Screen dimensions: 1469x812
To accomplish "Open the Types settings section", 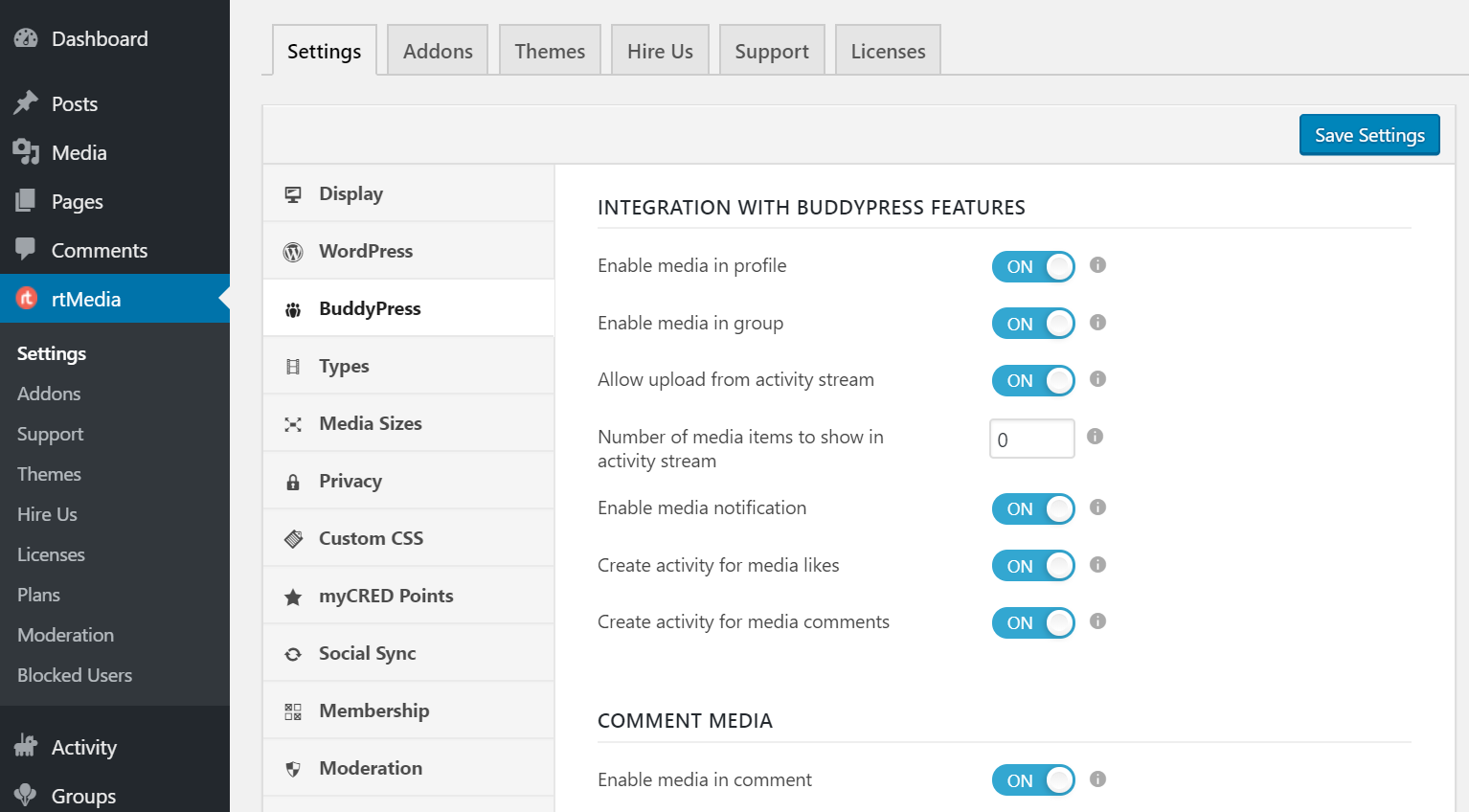I will (343, 366).
